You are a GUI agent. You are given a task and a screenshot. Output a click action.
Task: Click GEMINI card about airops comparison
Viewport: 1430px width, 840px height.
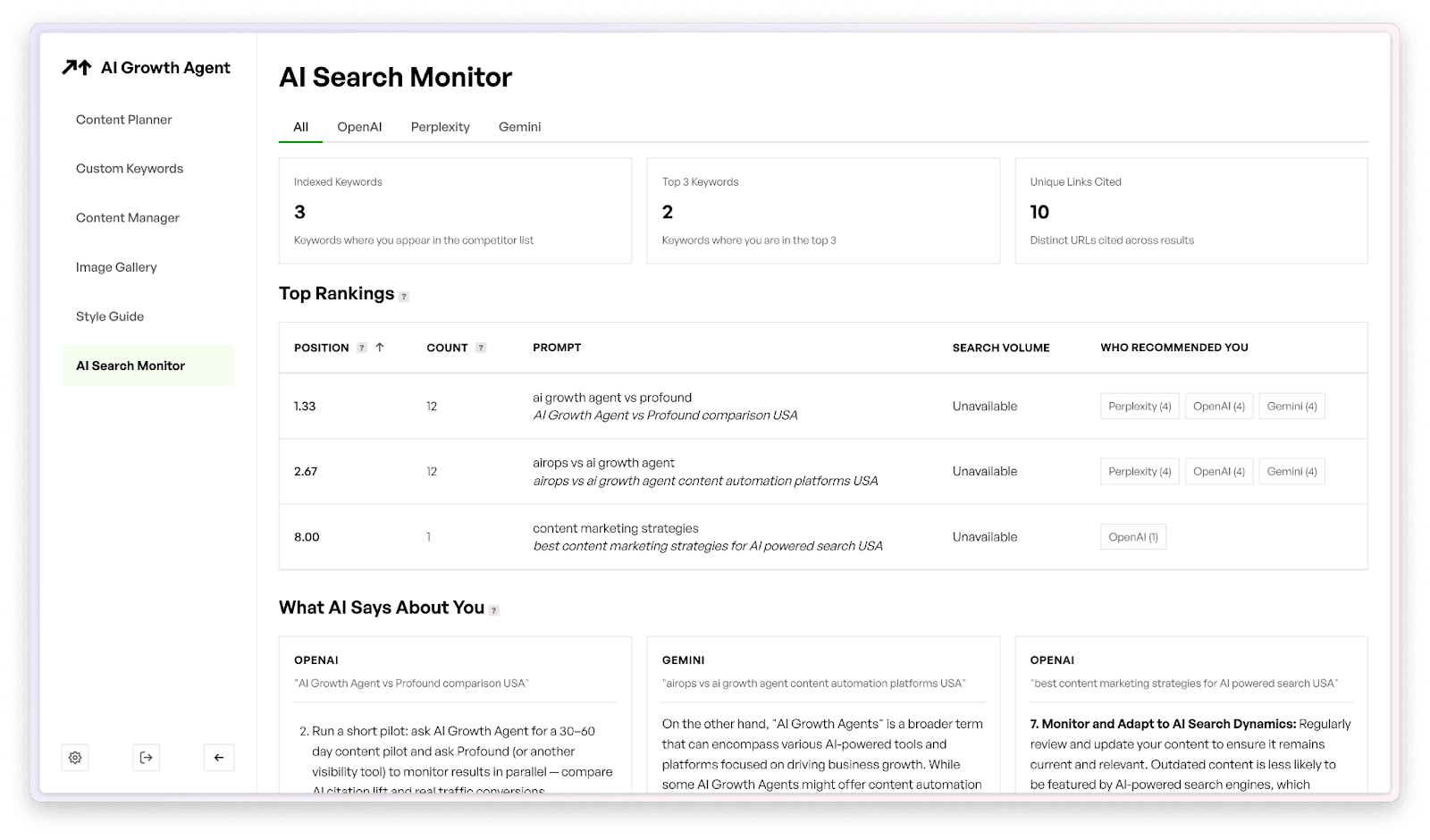click(823, 714)
